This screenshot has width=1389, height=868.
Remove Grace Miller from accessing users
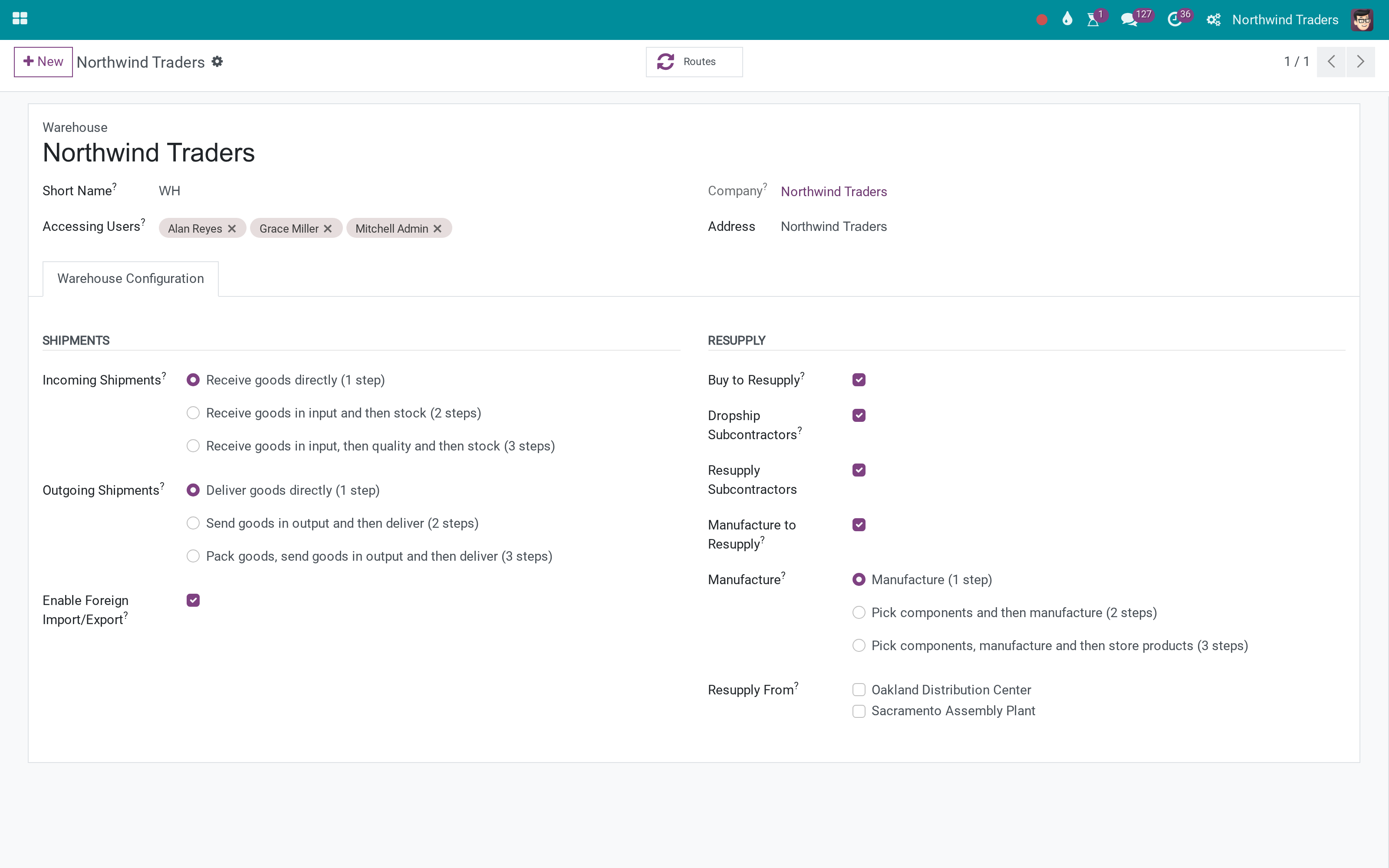tap(328, 228)
